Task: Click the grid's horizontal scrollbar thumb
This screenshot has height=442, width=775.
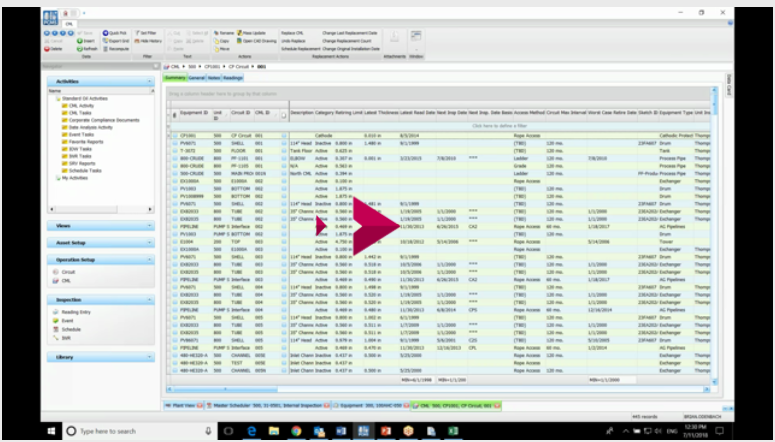Action: click(x=225, y=390)
